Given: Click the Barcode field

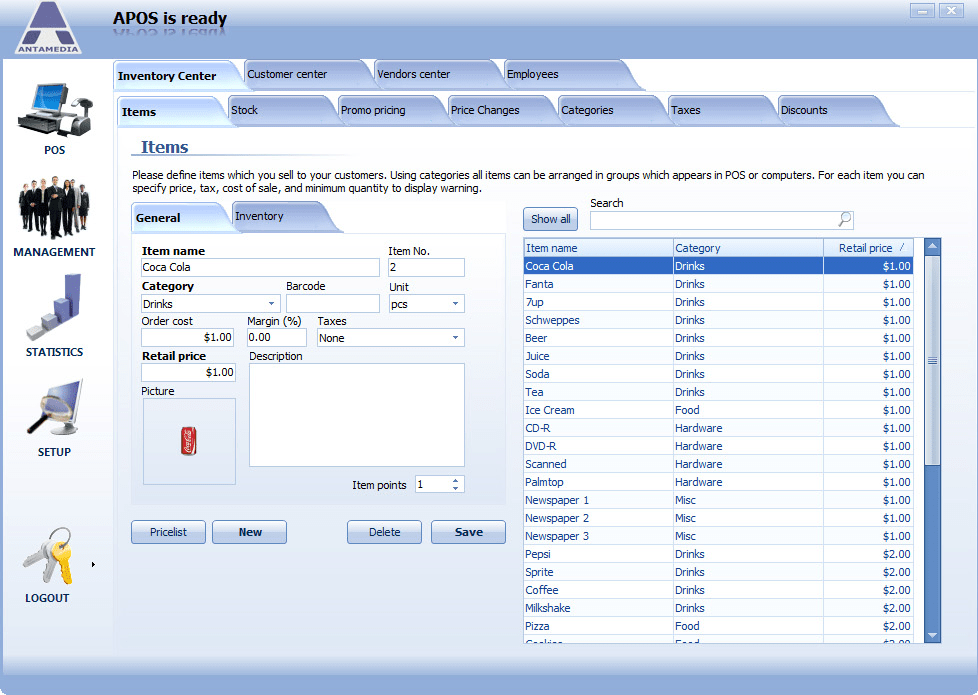Looking at the screenshot, I should tap(332, 304).
